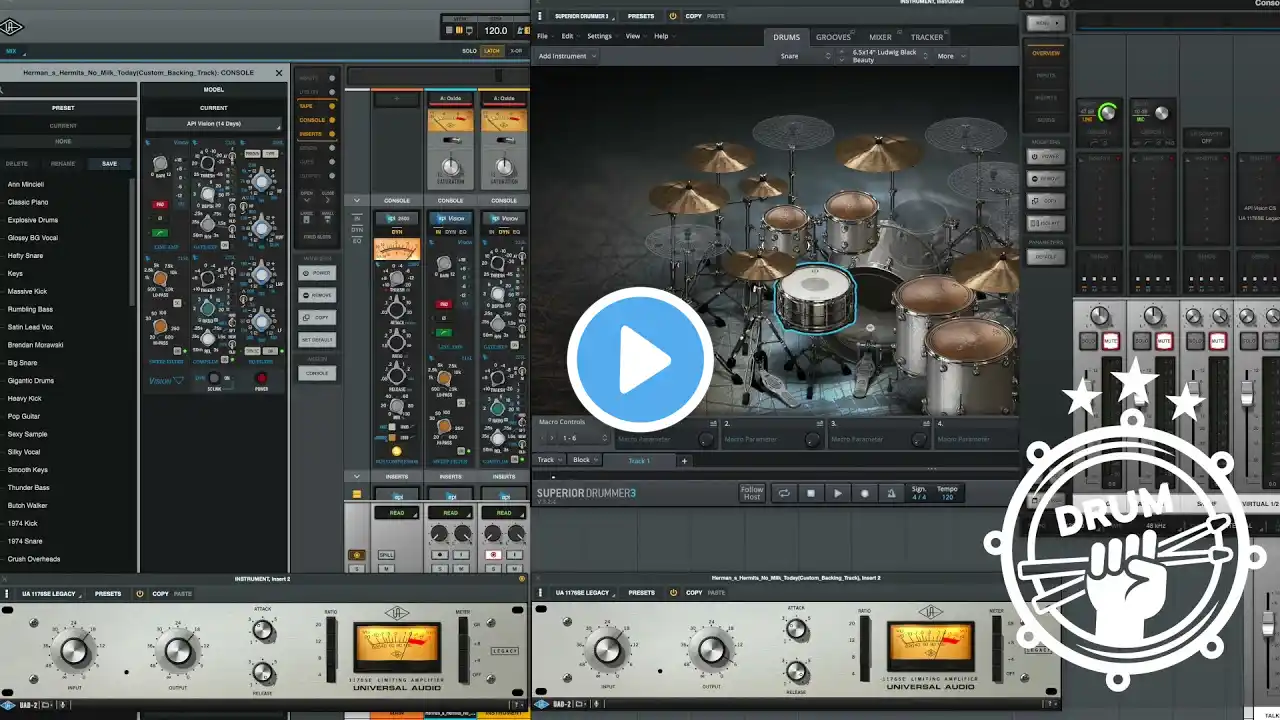
Task: Click the 120.0 tempo field in the console
Action: (x=496, y=31)
